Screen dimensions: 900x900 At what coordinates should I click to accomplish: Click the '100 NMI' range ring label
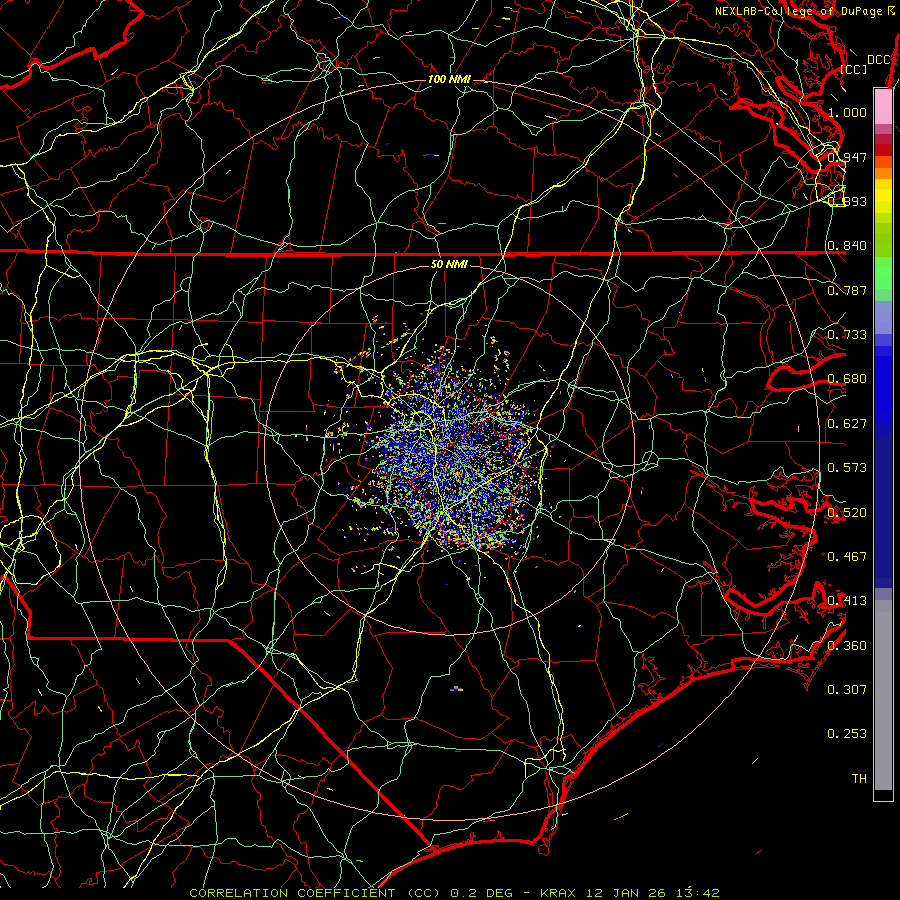click(x=449, y=79)
